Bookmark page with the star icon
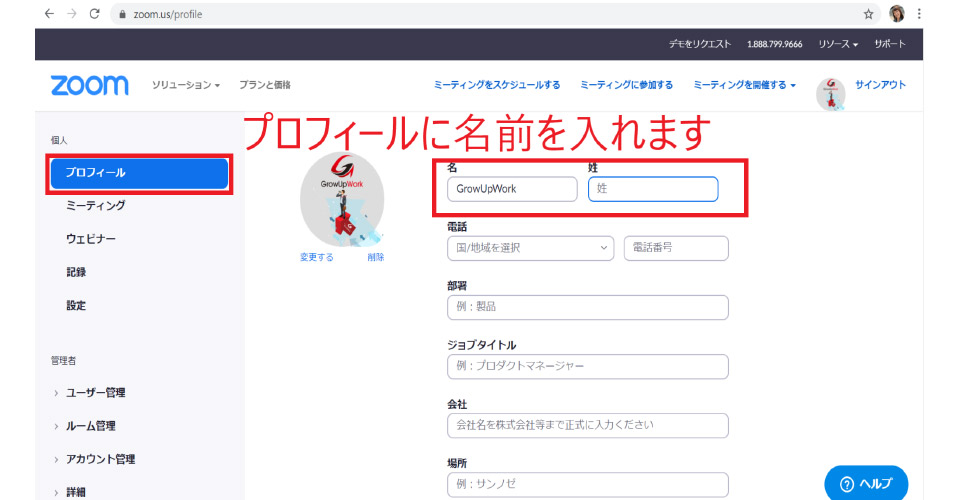 (x=868, y=14)
